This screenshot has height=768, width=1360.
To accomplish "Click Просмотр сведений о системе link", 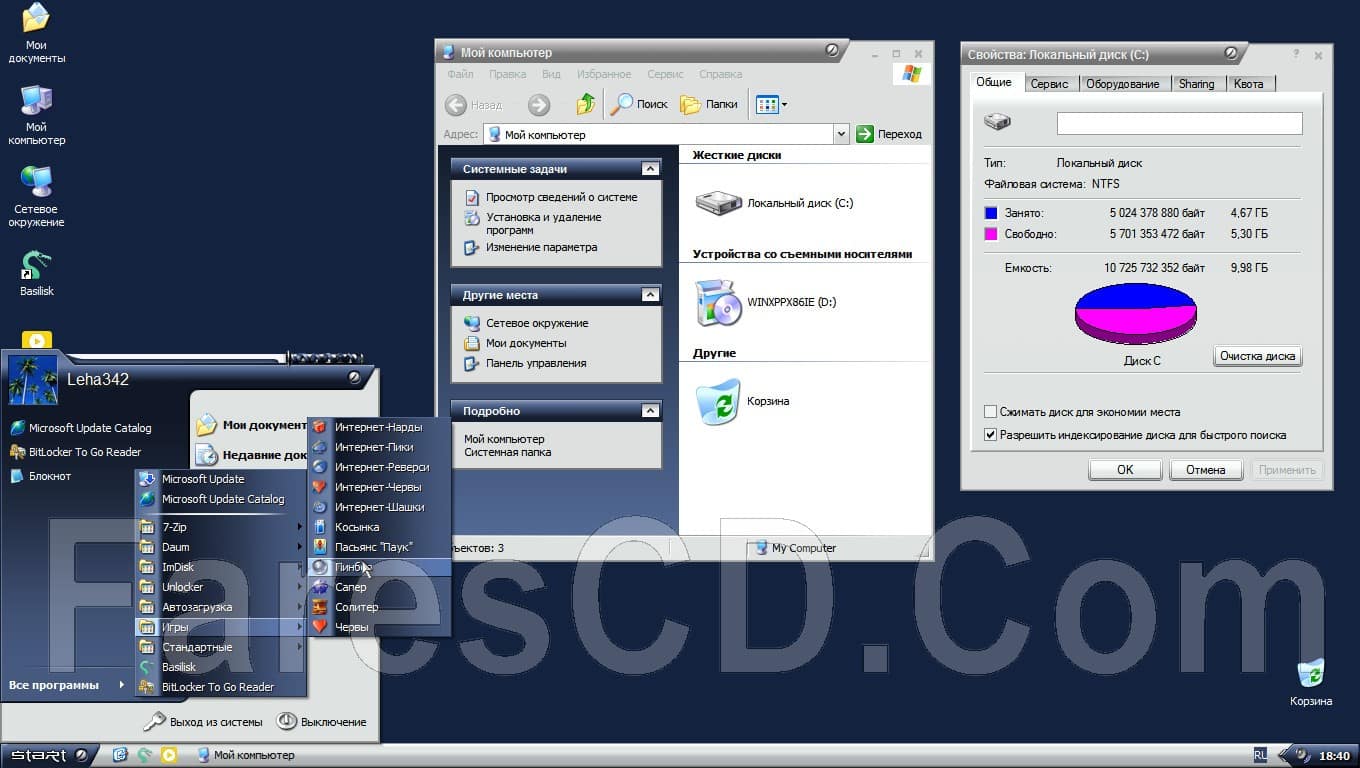I will [x=561, y=197].
